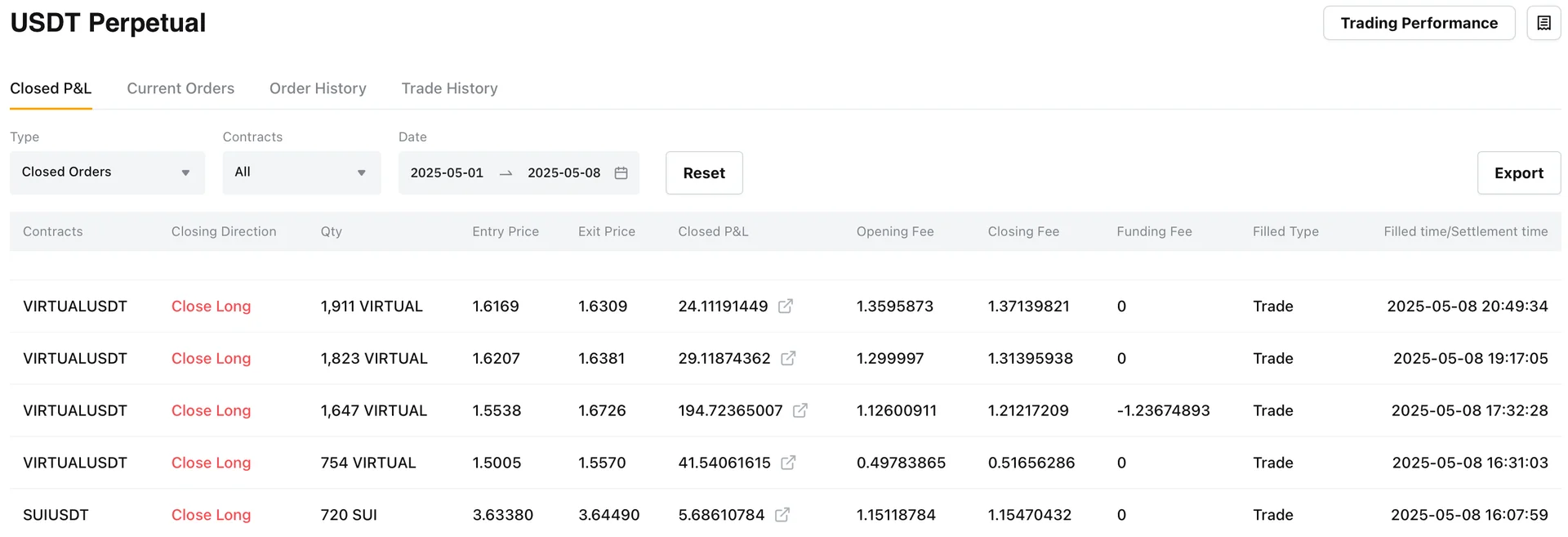Screen dimensions: 1568x537
Task: Open share link for 29.11874362 P&L
Action: 788,358
